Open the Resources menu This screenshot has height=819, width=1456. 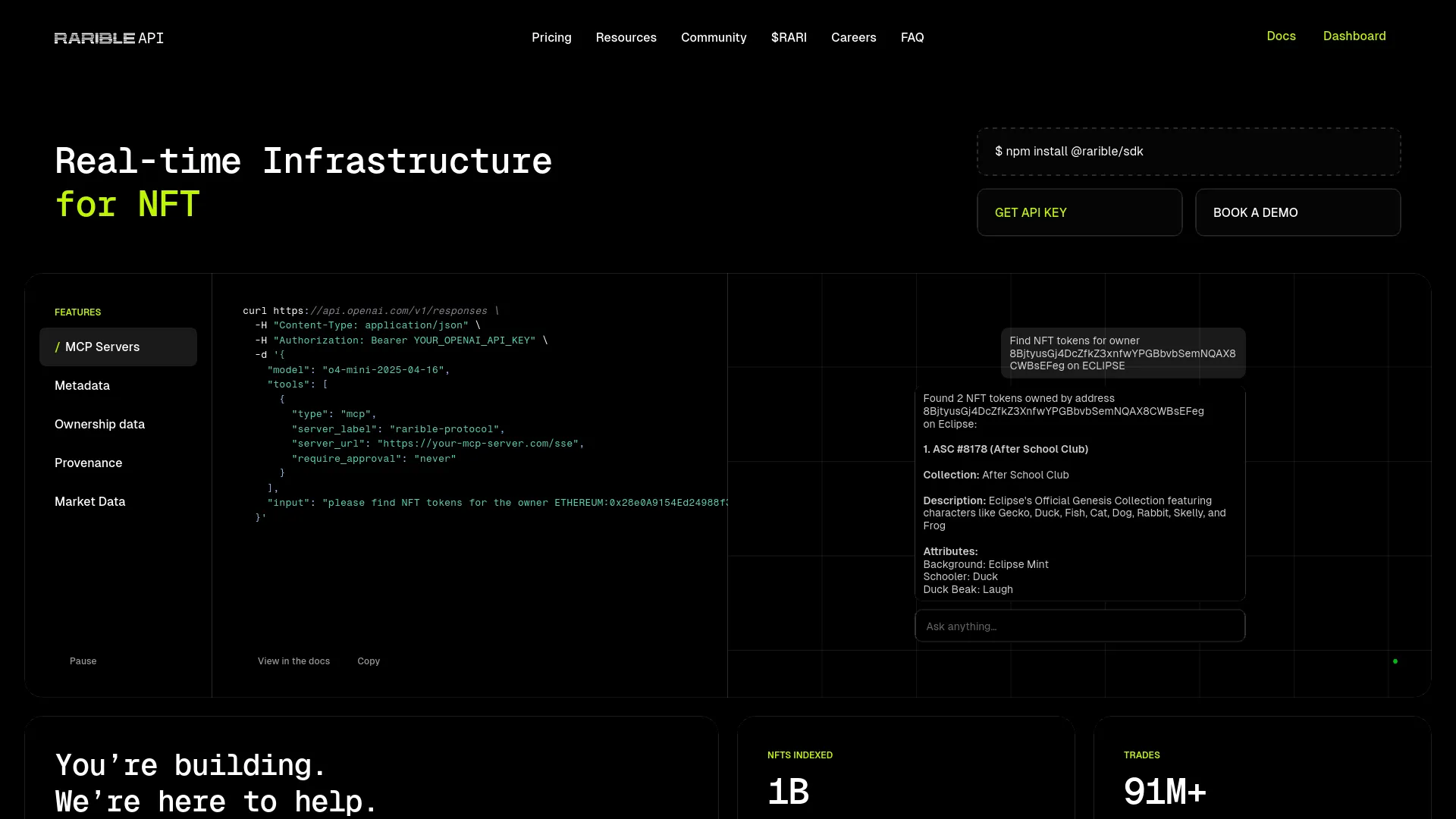pos(626,37)
